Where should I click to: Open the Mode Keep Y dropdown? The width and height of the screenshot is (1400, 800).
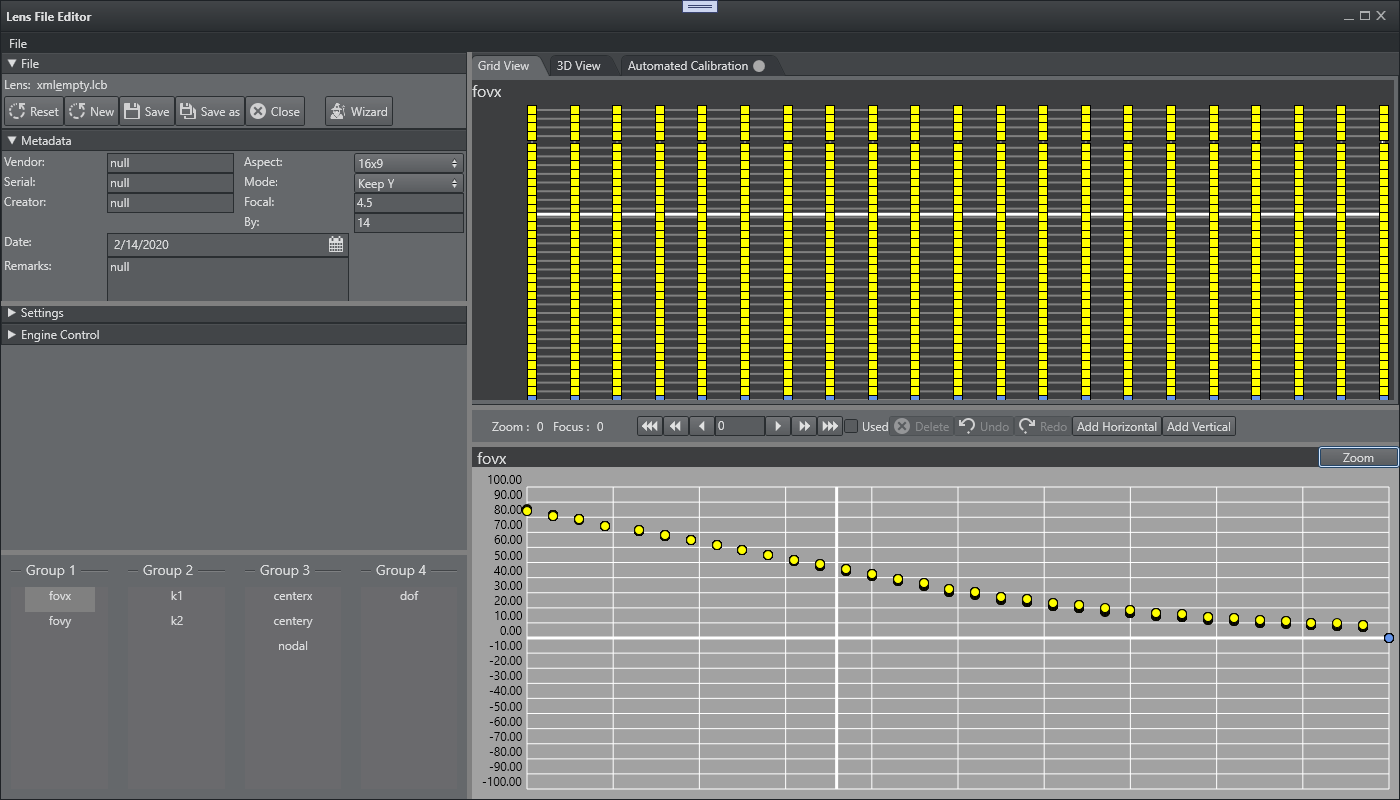pos(408,184)
